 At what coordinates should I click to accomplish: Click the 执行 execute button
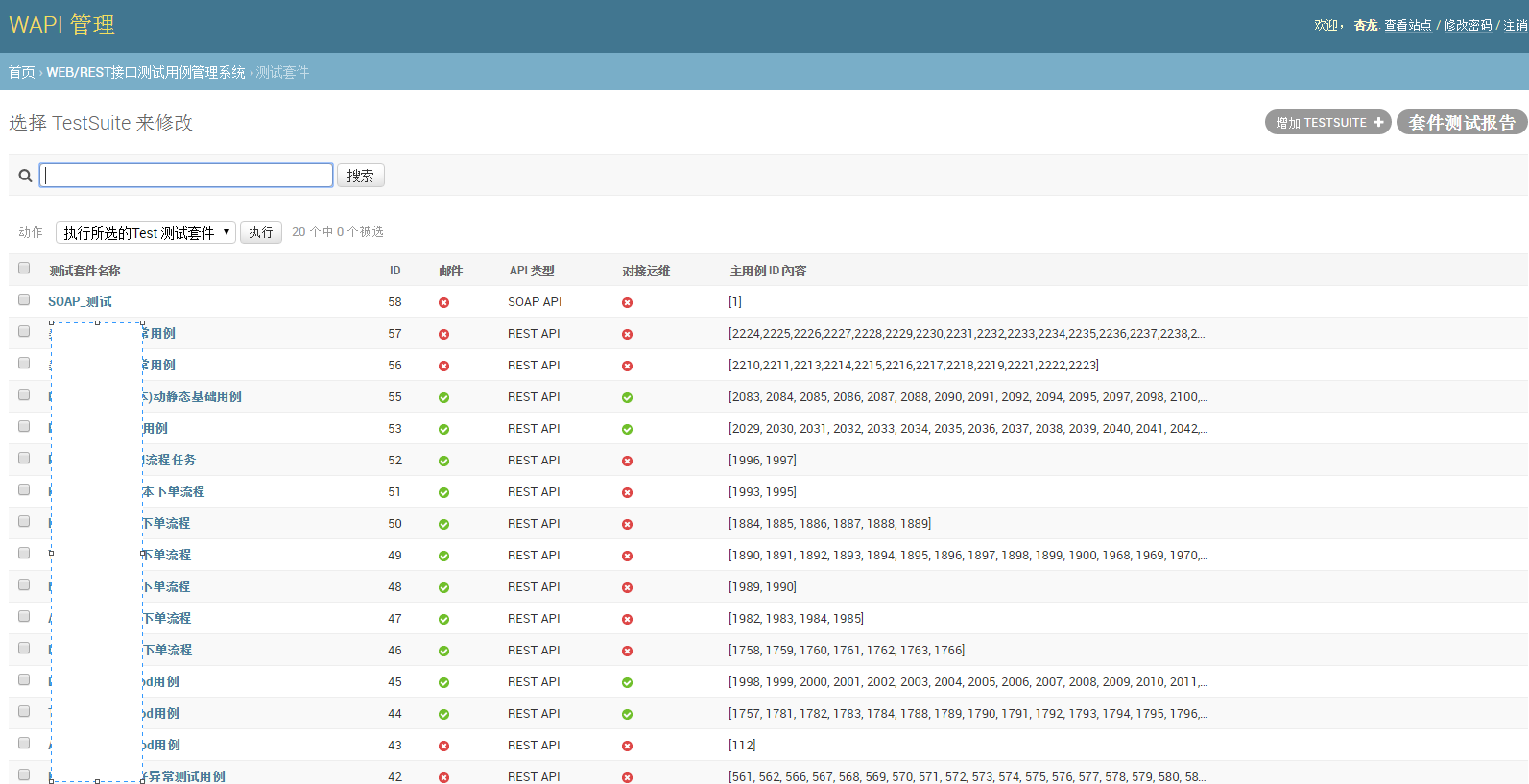pyautogui.click(x=261, y=232)
